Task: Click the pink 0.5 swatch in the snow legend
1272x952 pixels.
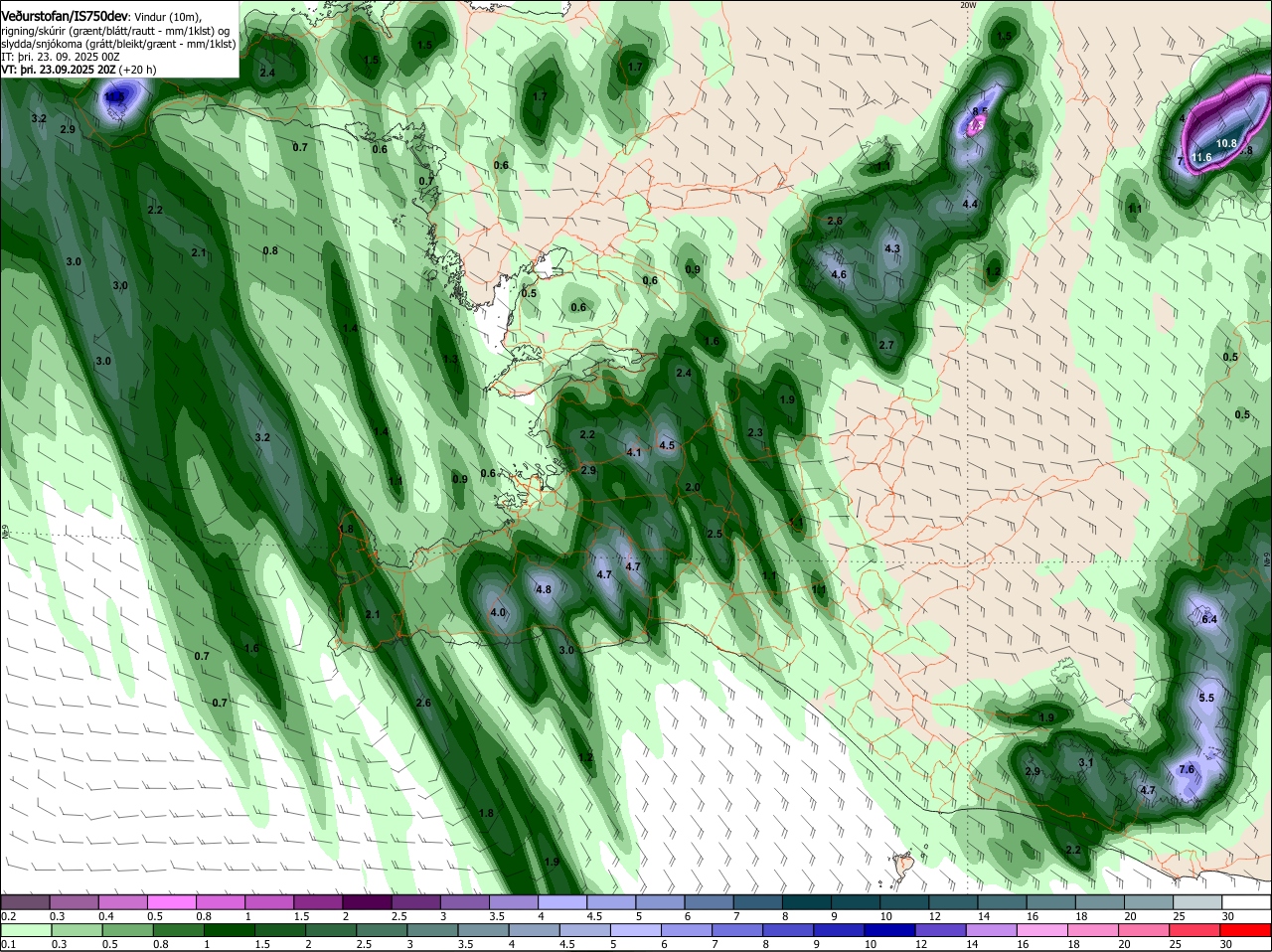Action: point(171,902)
